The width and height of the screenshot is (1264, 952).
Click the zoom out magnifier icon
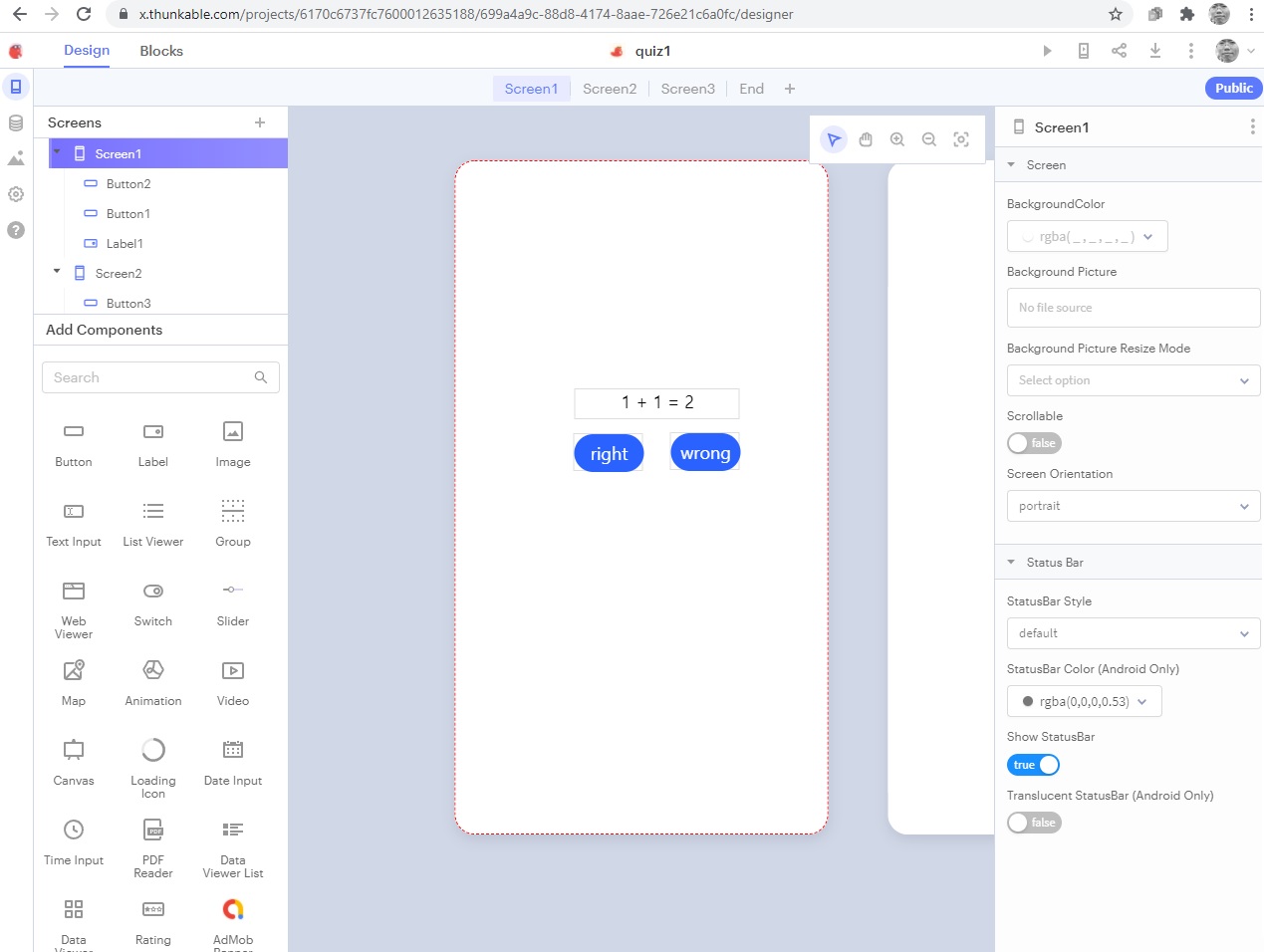pyautogui.click(x=929, y=139)
